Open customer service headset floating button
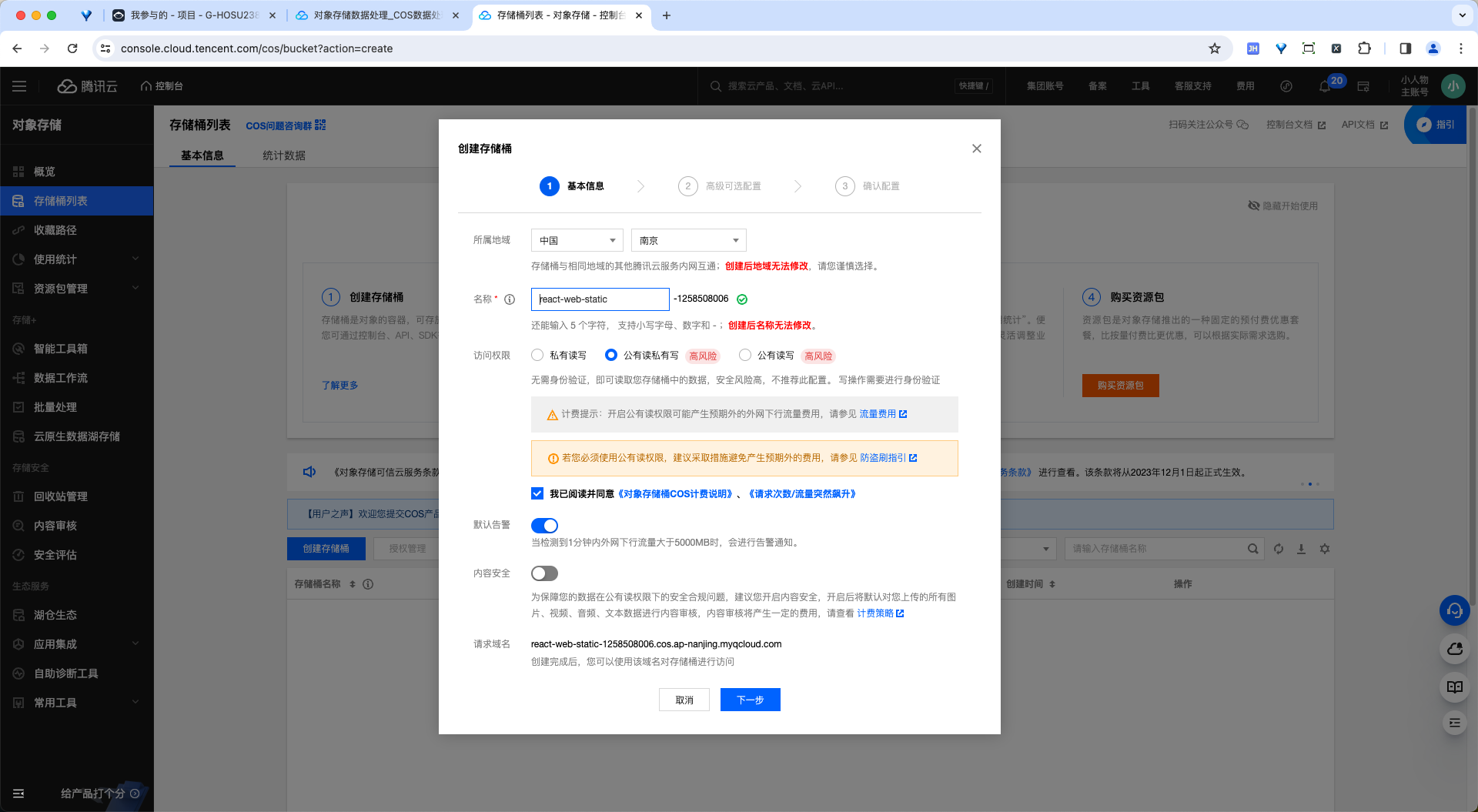Screen dimensions: 1478x812 1454,611
